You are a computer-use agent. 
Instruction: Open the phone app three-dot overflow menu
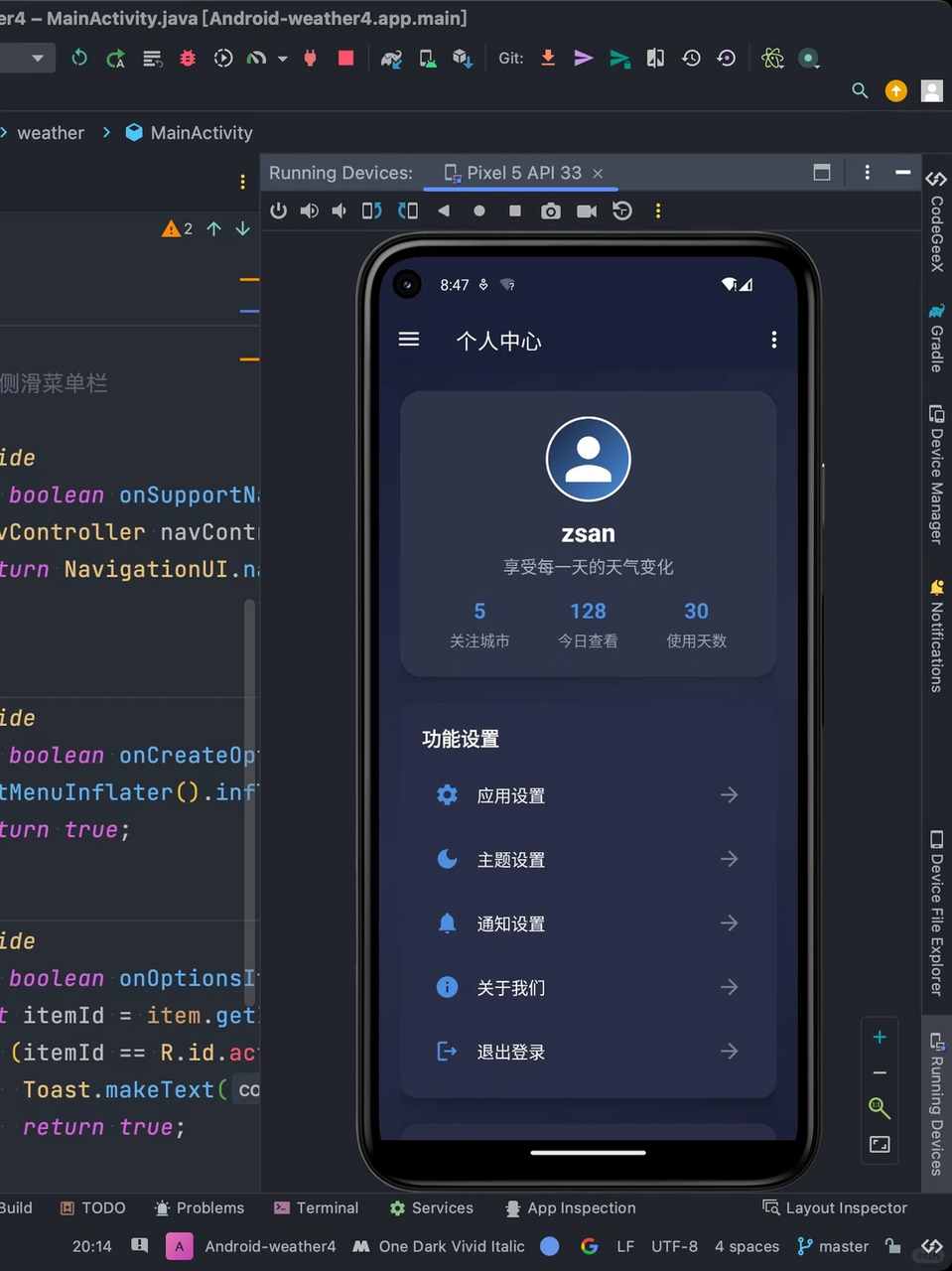[774, 340]
